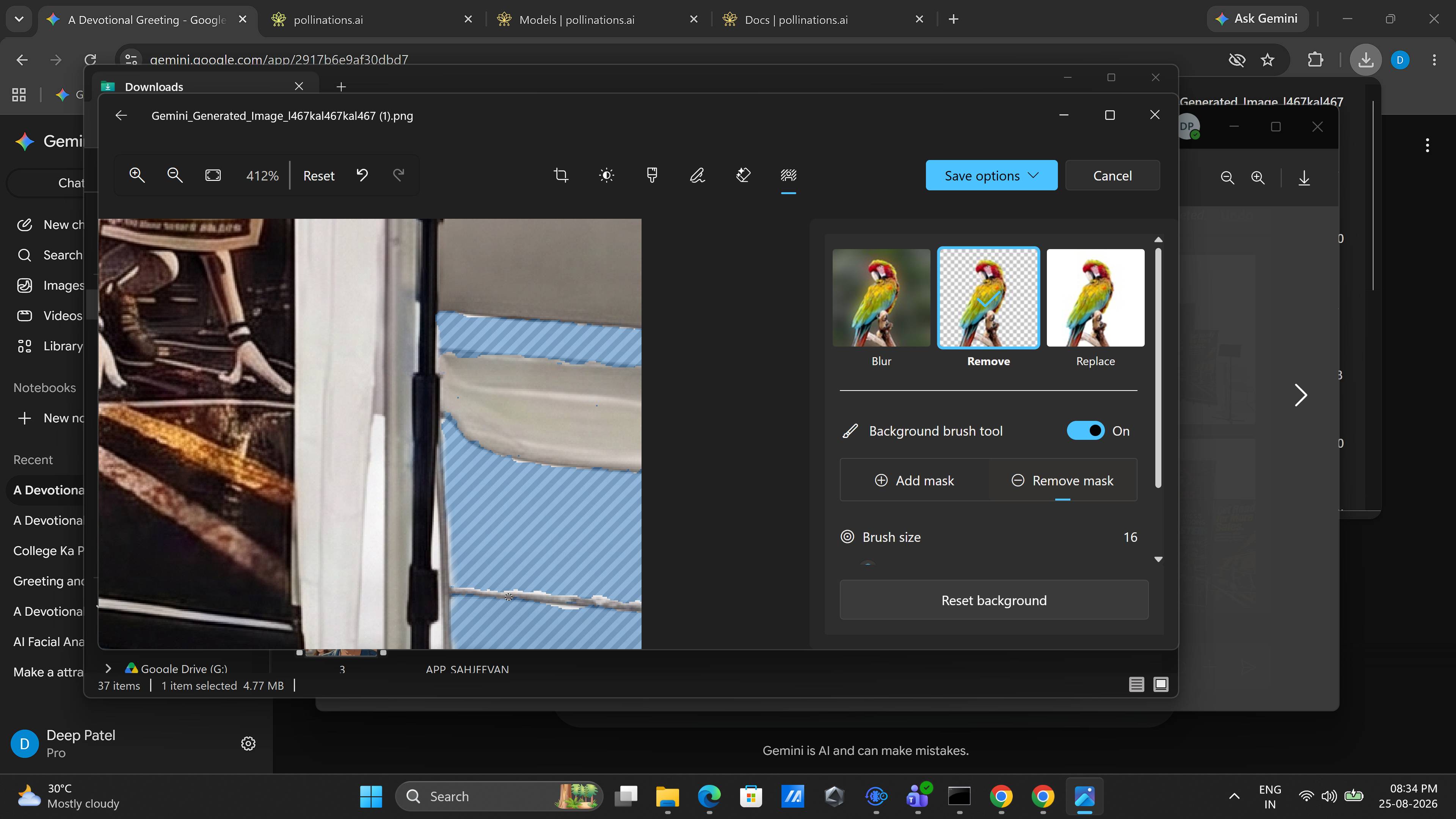The image size is (1456, 819).
Task: Select the Crop tool icon
Action: pyautogui.click(x=561, y=175)
